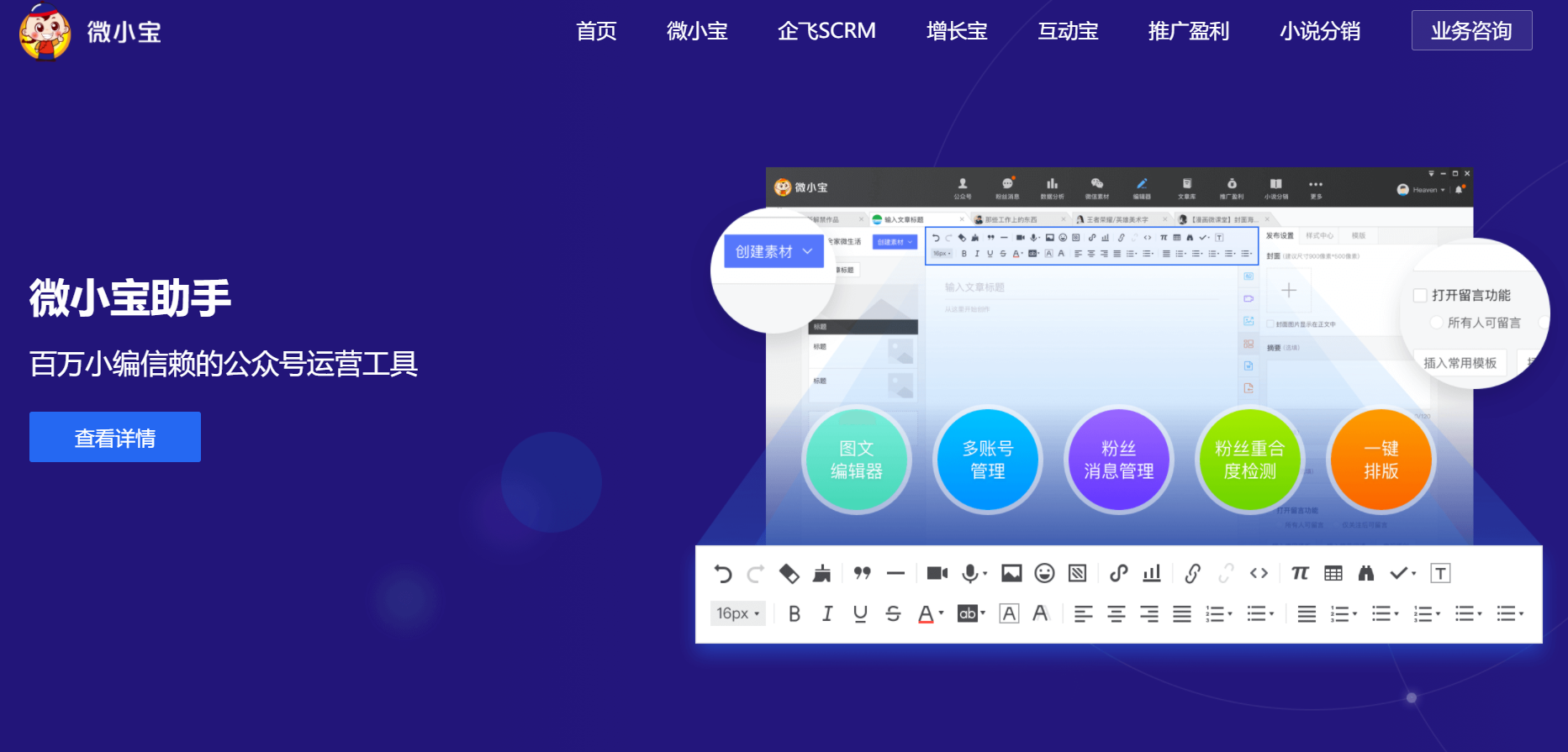Open the 增长宝 navigation item
The width and height of the screenshot is (1568, 752).
point(957,31)
